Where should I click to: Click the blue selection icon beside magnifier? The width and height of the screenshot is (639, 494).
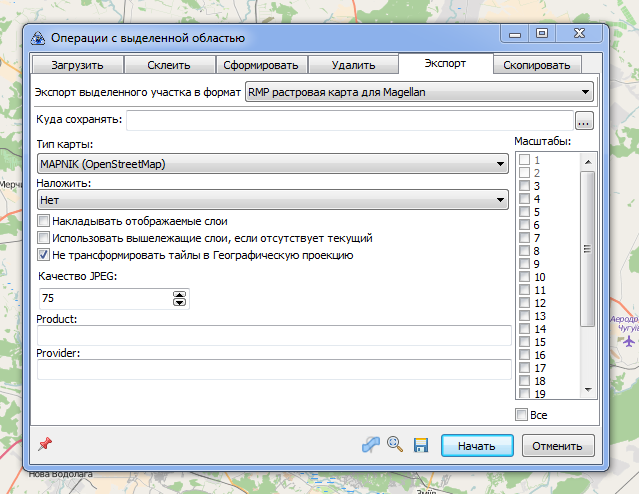click(x=371, y=445)
